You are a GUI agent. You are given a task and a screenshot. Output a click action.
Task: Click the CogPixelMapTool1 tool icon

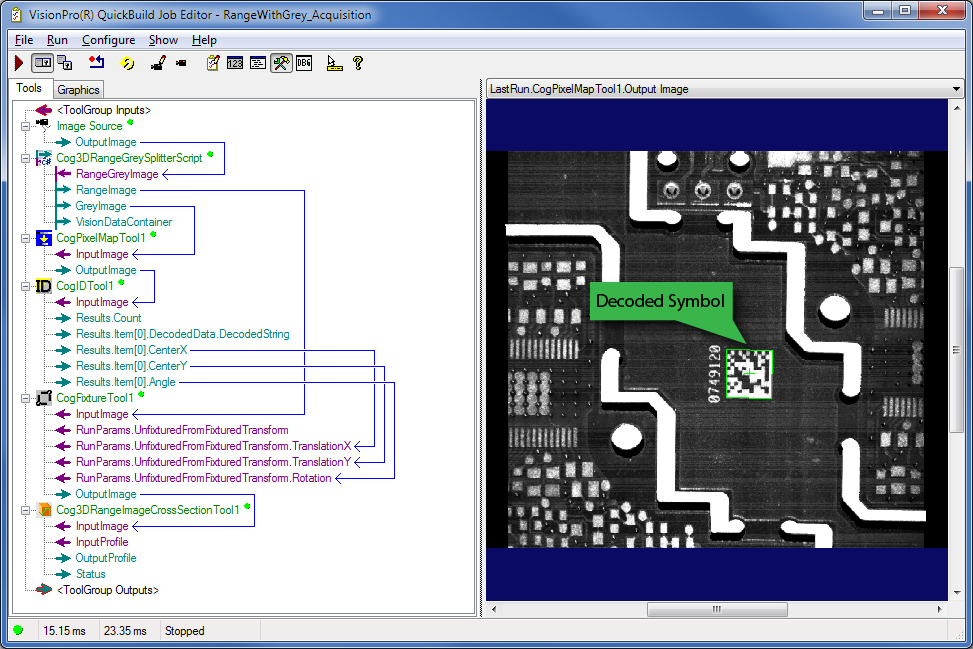pyautogui.click(x=43, y=238)
